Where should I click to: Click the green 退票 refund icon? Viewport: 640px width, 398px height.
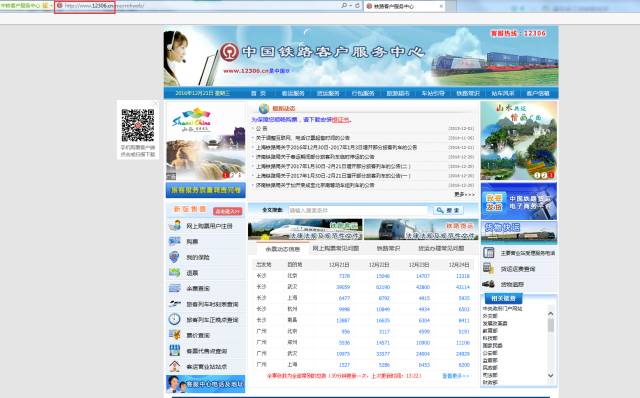(175, 272)
